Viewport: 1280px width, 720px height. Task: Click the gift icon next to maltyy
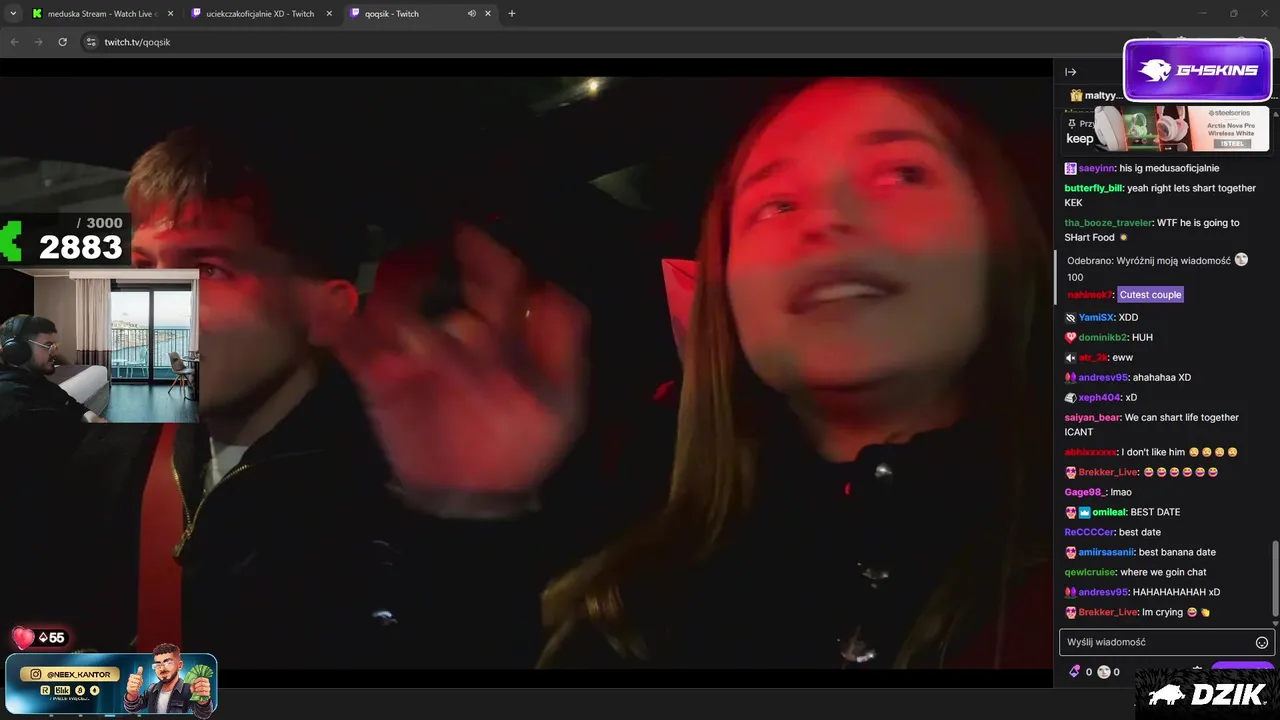[1076, 96]
